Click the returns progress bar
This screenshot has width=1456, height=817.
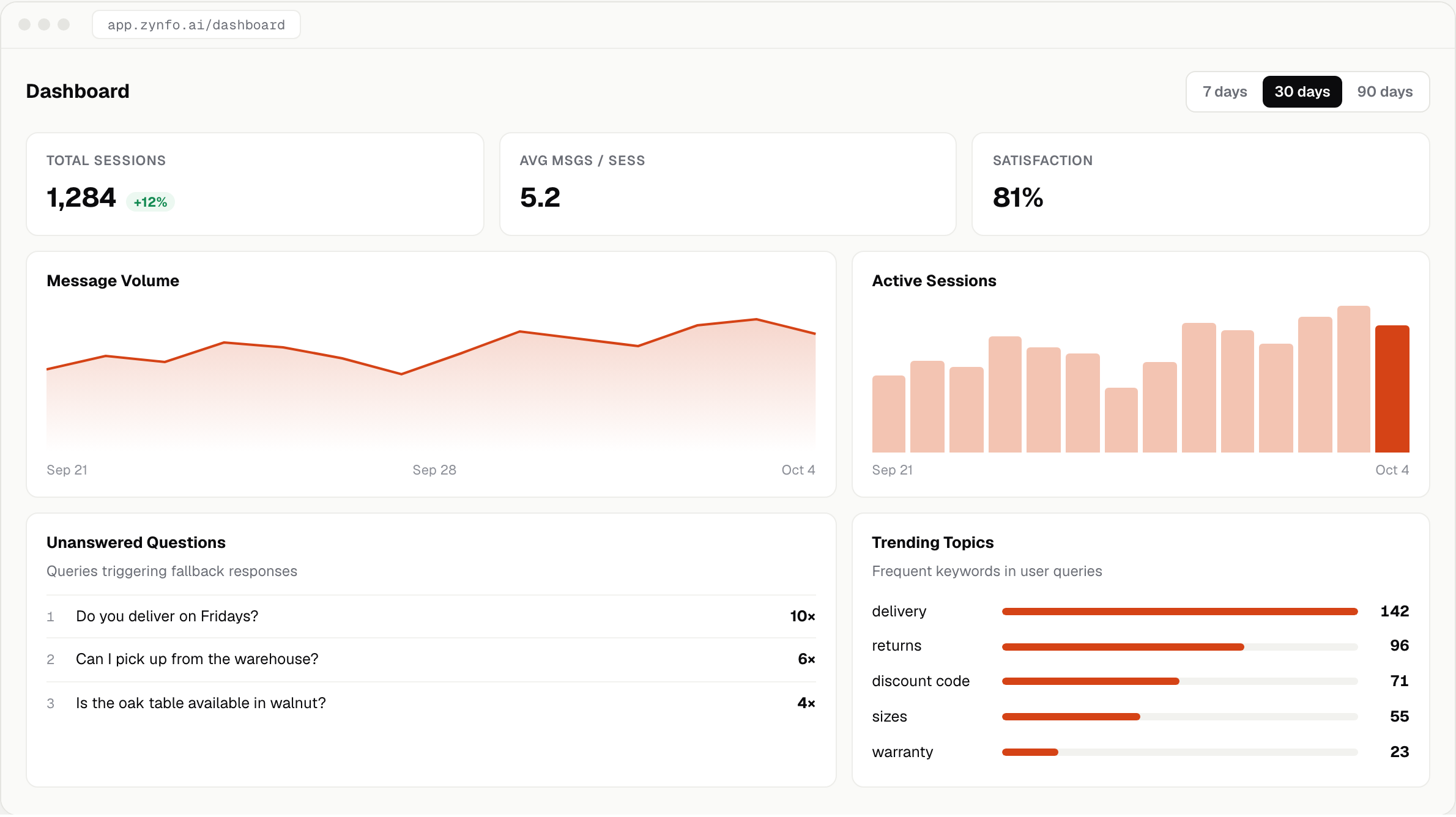(x=1179, y=647)
